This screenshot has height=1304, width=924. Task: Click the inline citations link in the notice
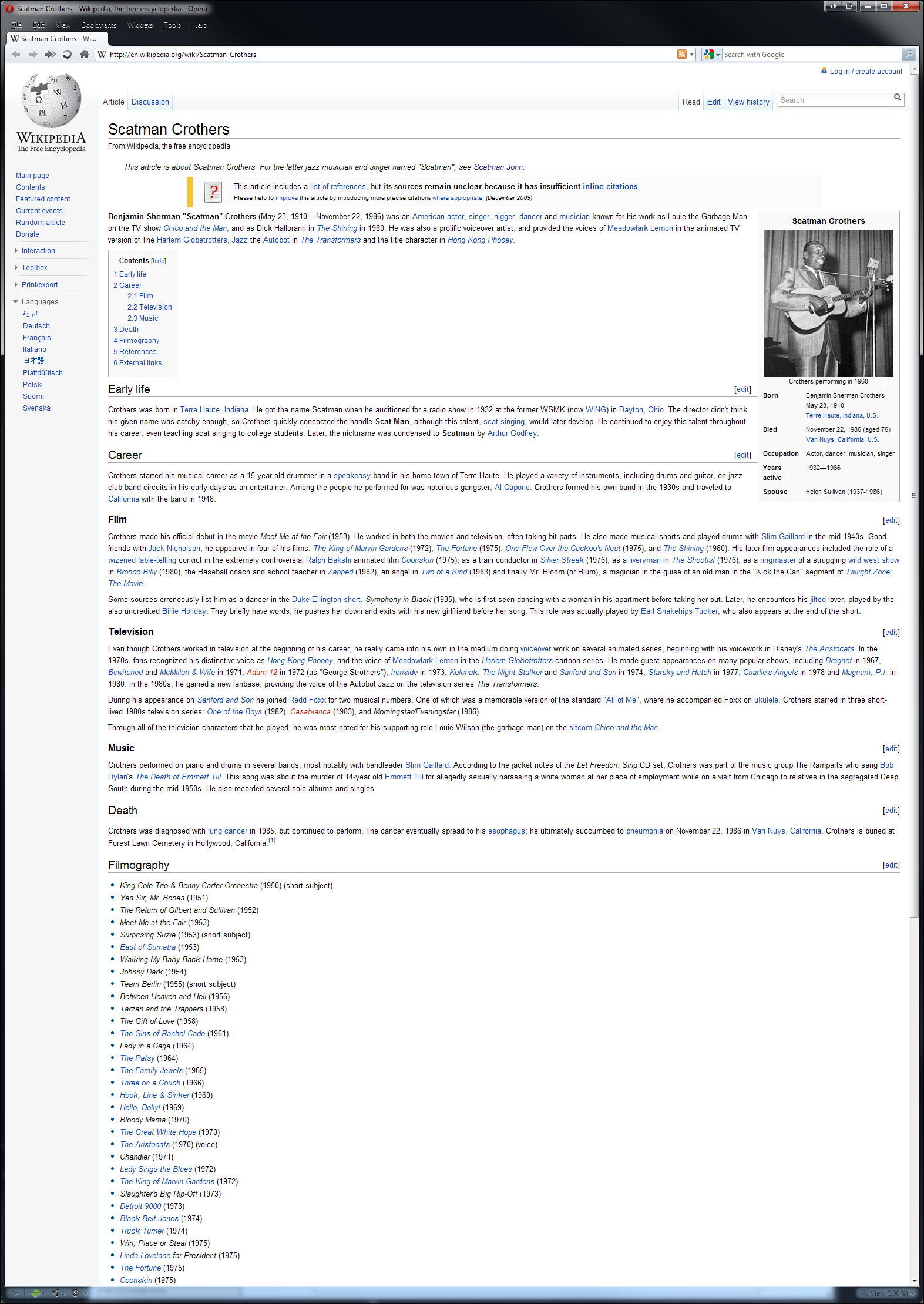pyautogui.click(x=610, y=187)
